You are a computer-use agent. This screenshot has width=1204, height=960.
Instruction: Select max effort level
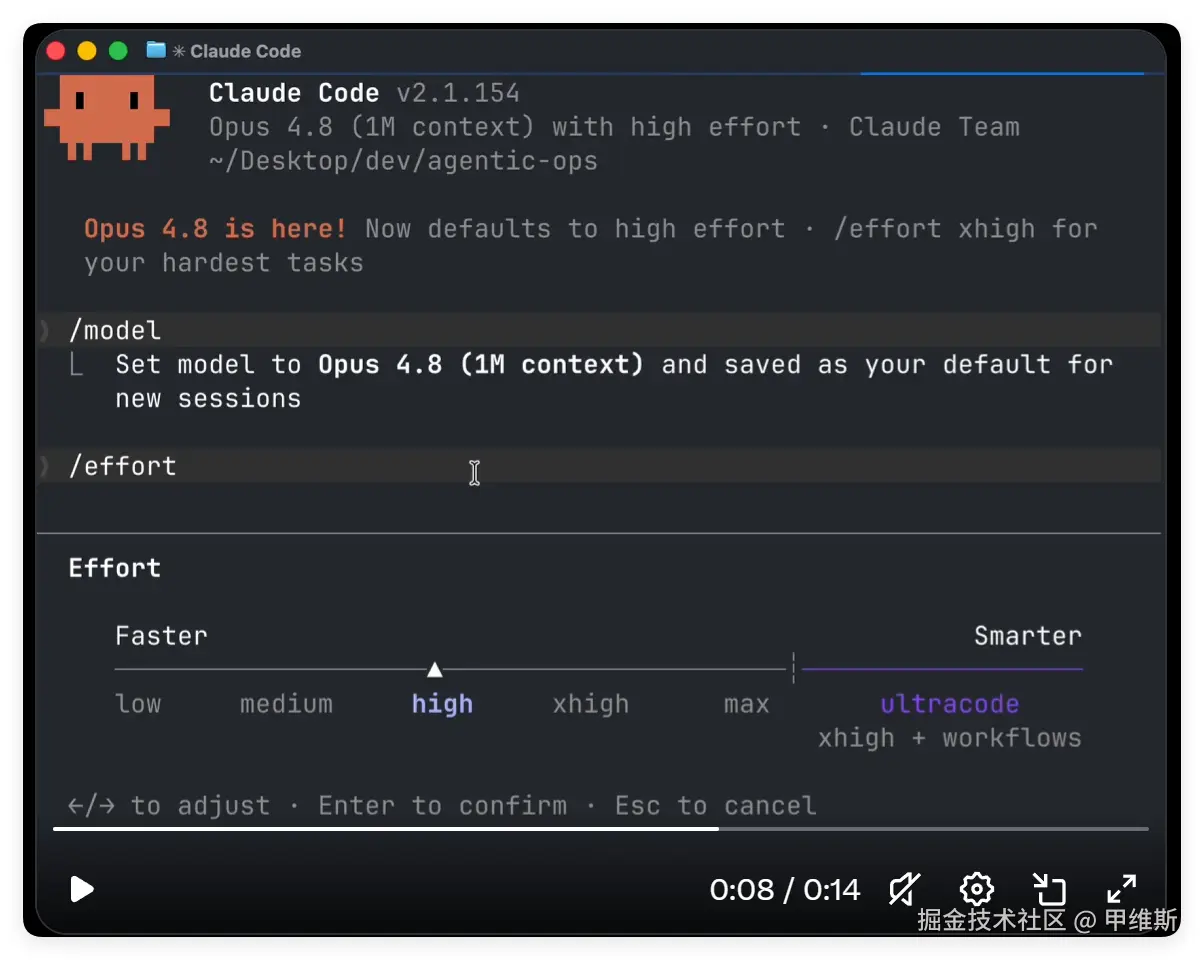(747, 704)
